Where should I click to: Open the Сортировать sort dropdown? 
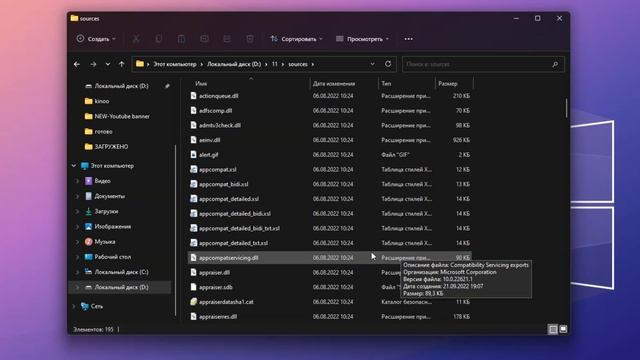click(x=296, y=39)
